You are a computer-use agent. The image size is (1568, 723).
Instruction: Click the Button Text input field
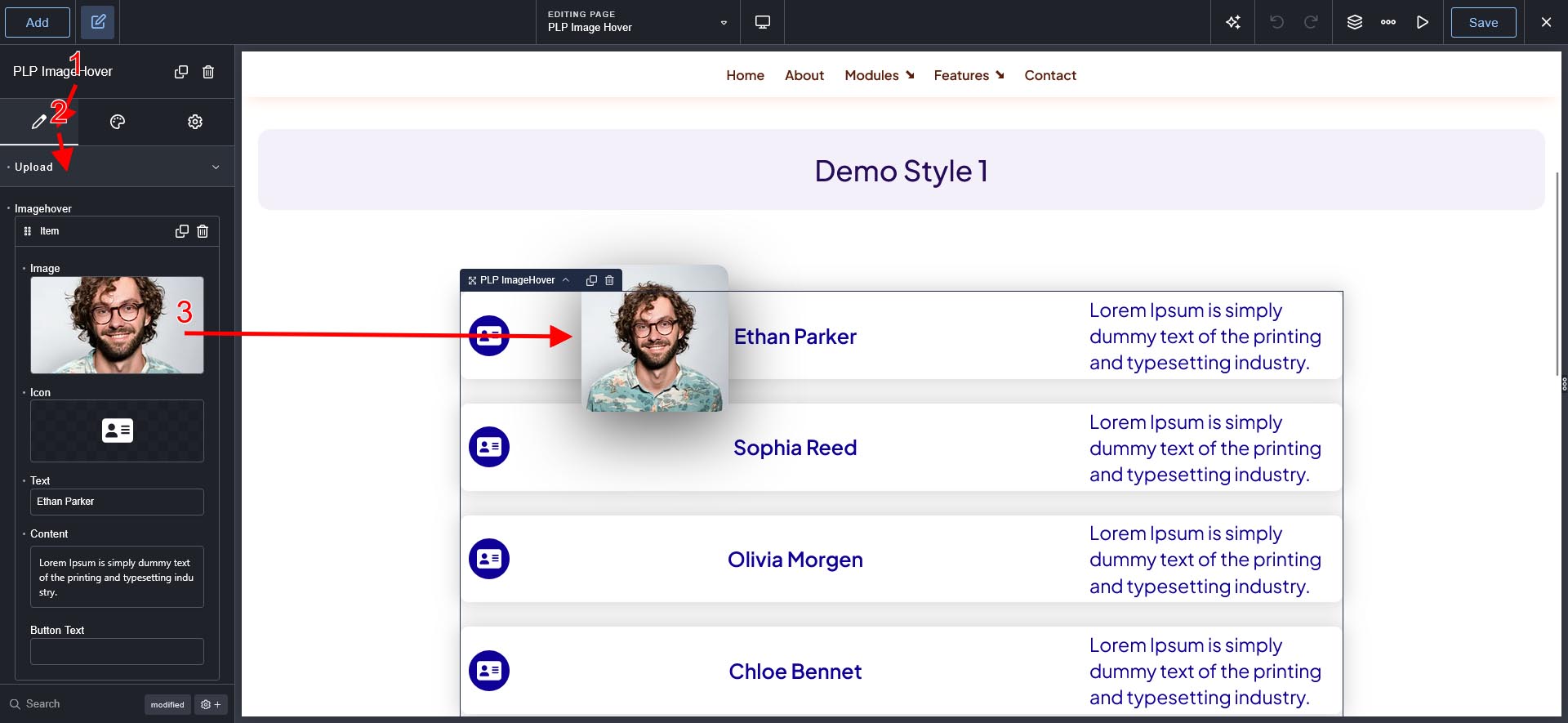coord(117,651)
